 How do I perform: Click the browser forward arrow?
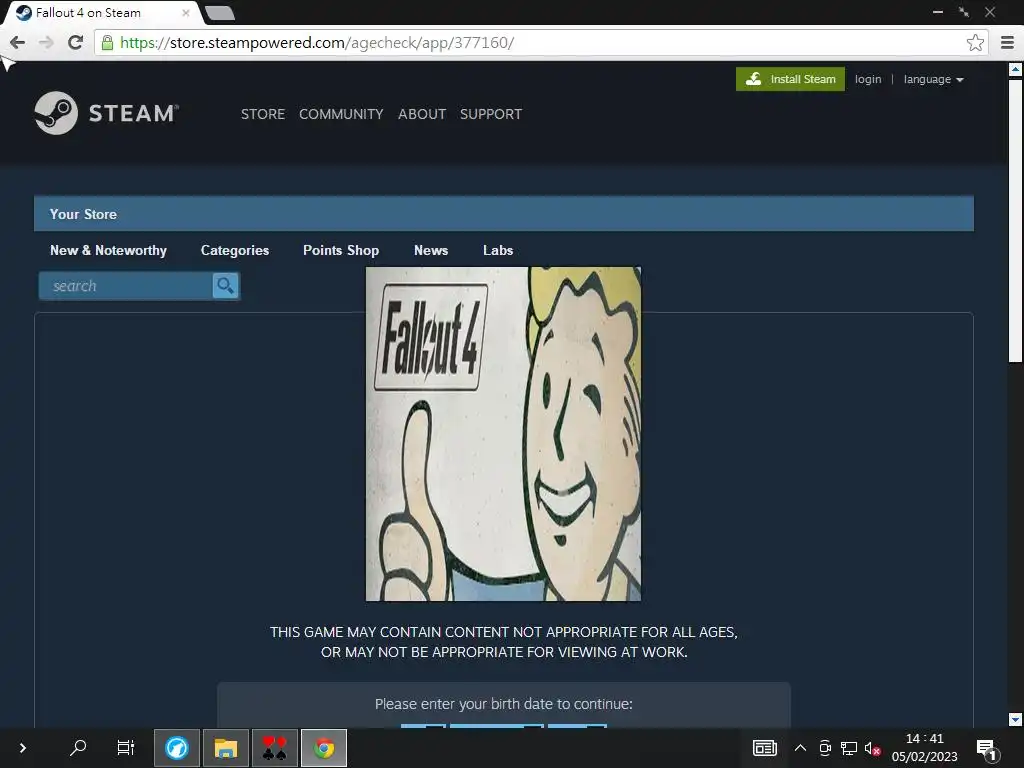[x=46, y=42]
